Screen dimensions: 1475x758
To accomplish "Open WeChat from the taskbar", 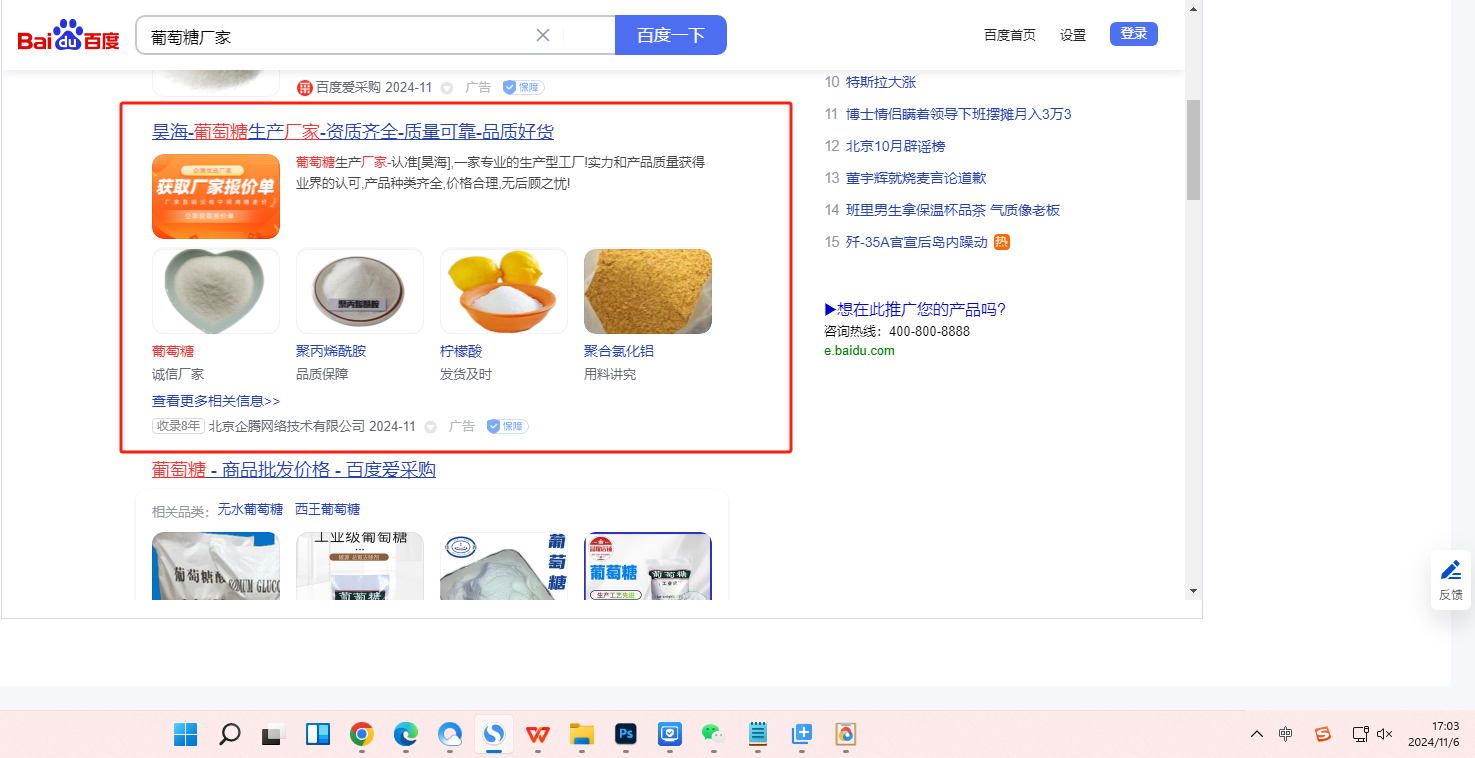I will tap(712, 735).
